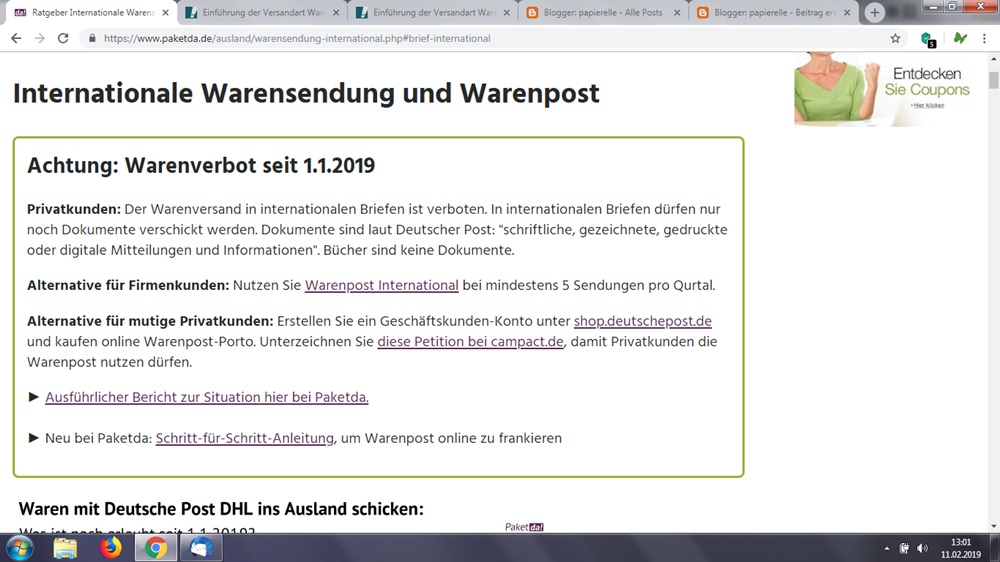Launch Firefox from the taskbar

110,548
